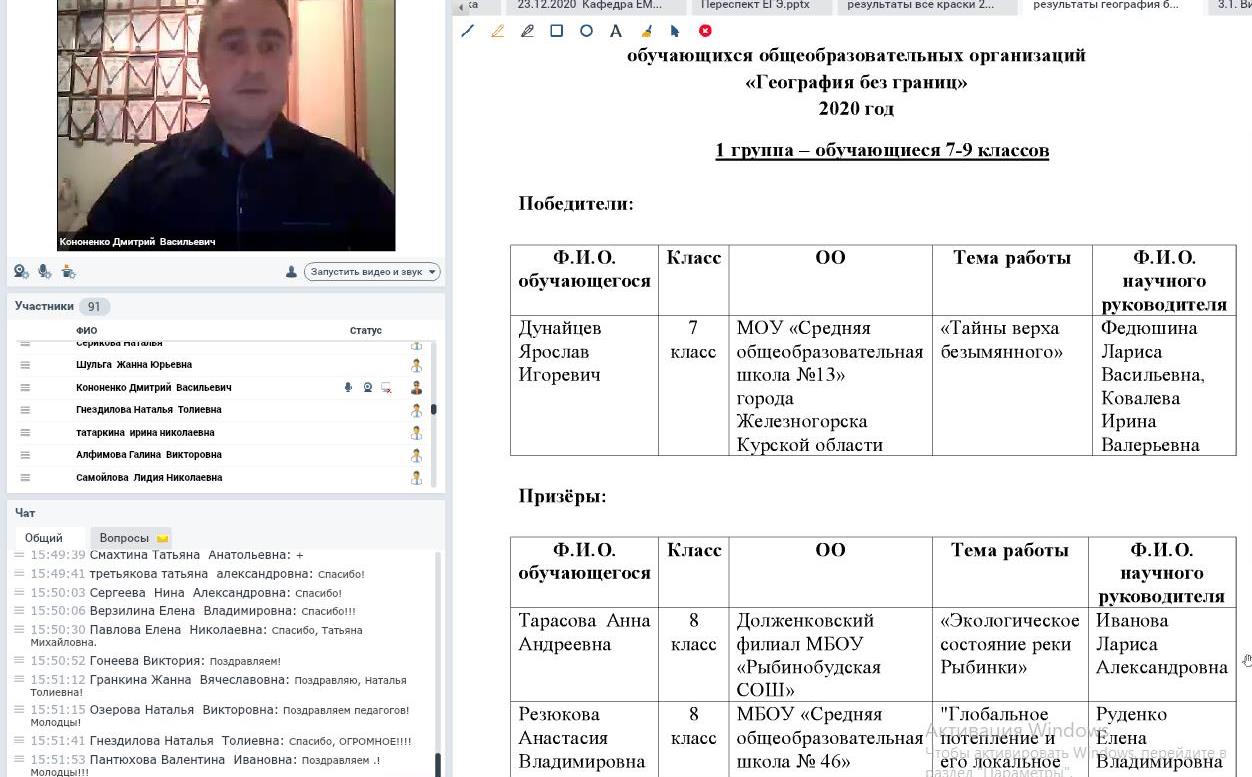This screenshot has height=777, width=1252.
Task: Click the Участники panel title
Action: coord(44,306)
